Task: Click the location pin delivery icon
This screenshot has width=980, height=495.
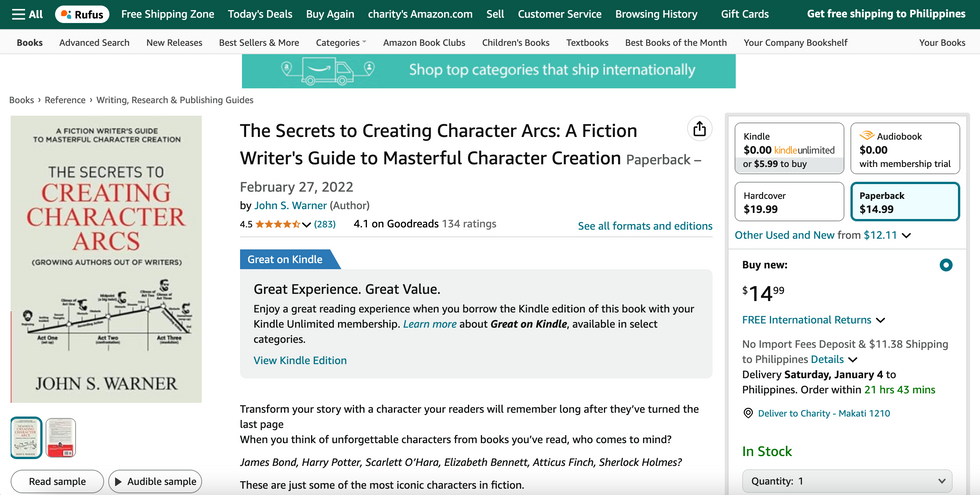Action: coord(748,413)
